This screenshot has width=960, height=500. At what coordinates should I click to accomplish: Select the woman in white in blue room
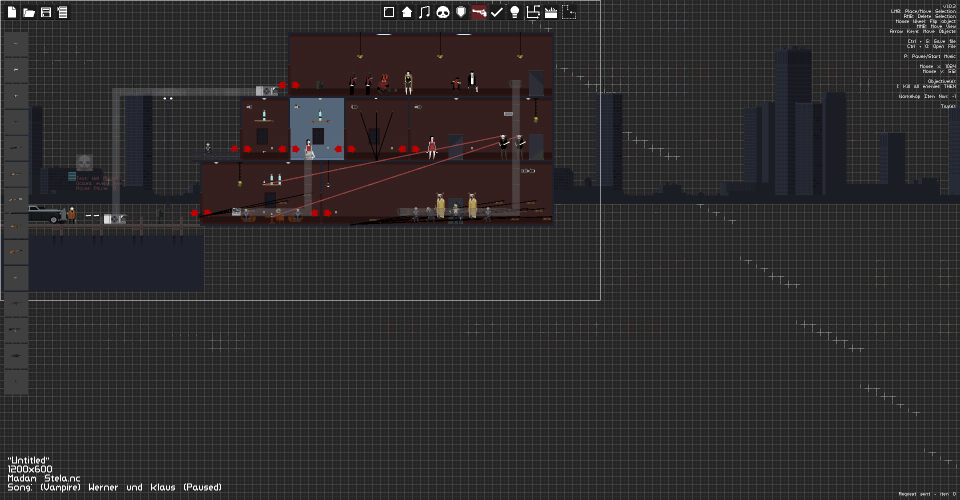[309, 149]
